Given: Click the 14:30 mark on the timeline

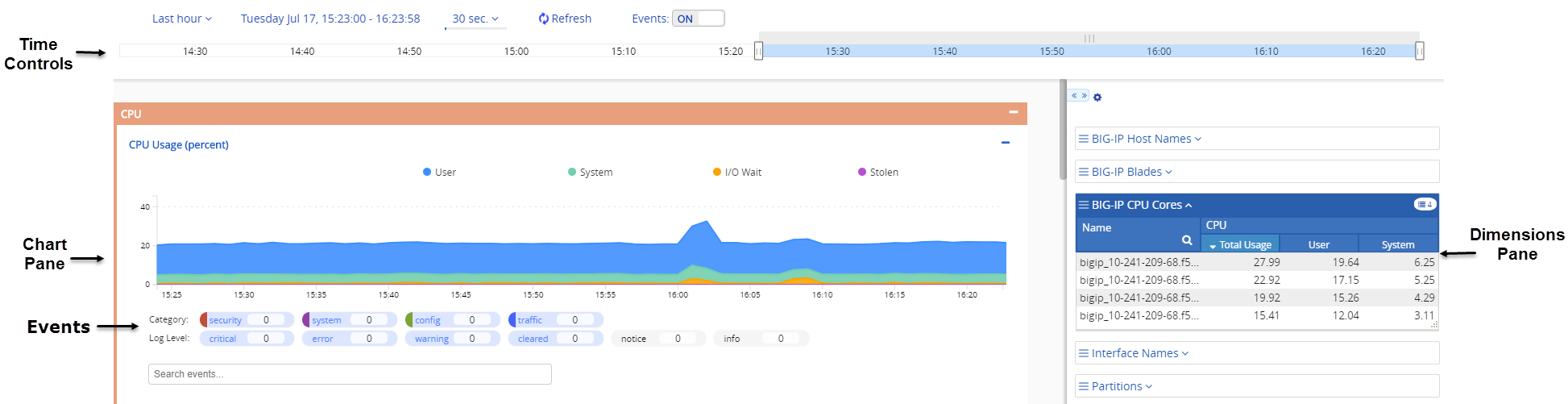Looking at the screenshot, I should [x=195, y=51].
